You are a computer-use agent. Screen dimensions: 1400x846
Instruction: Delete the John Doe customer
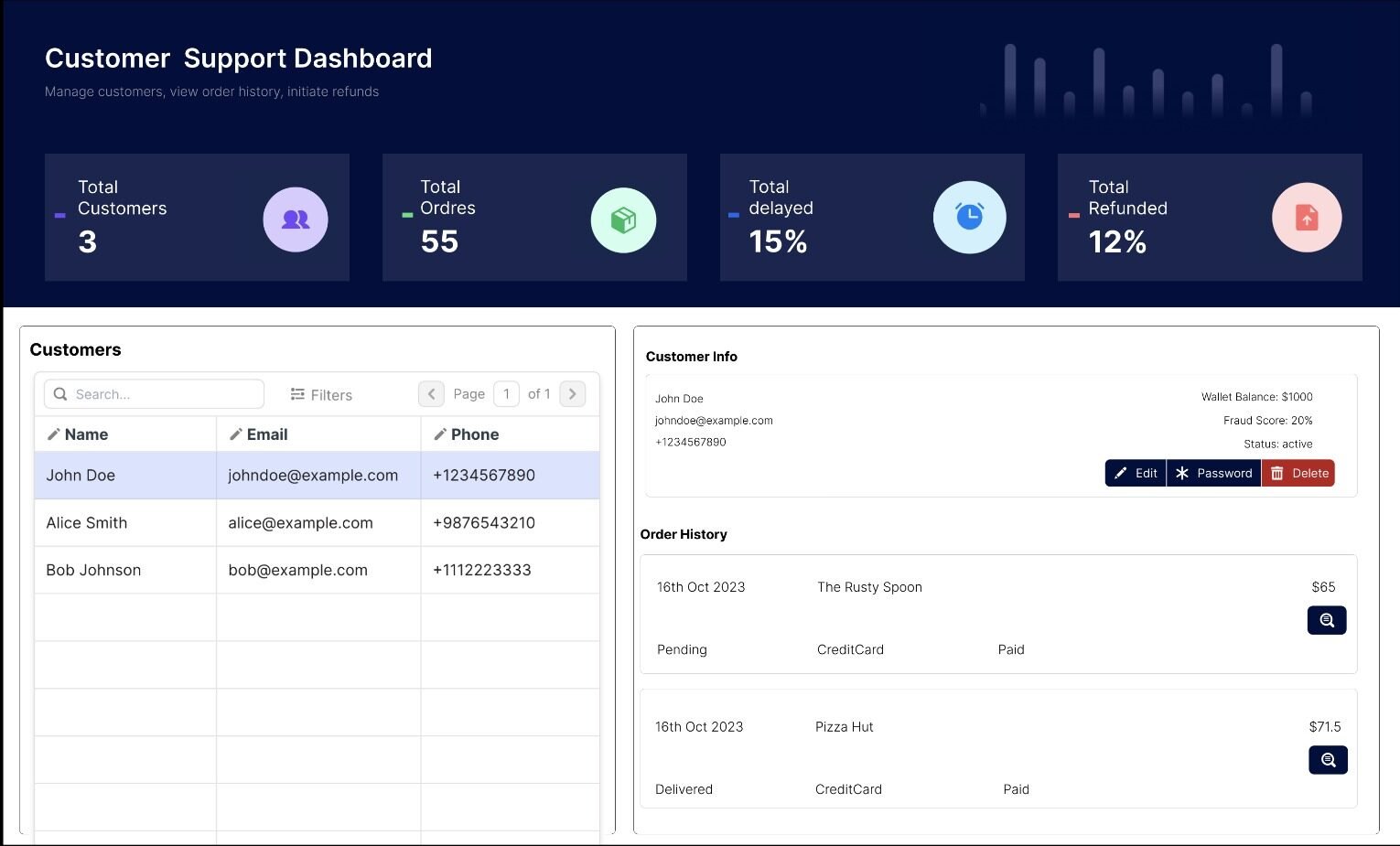[x=1298, y=473]
